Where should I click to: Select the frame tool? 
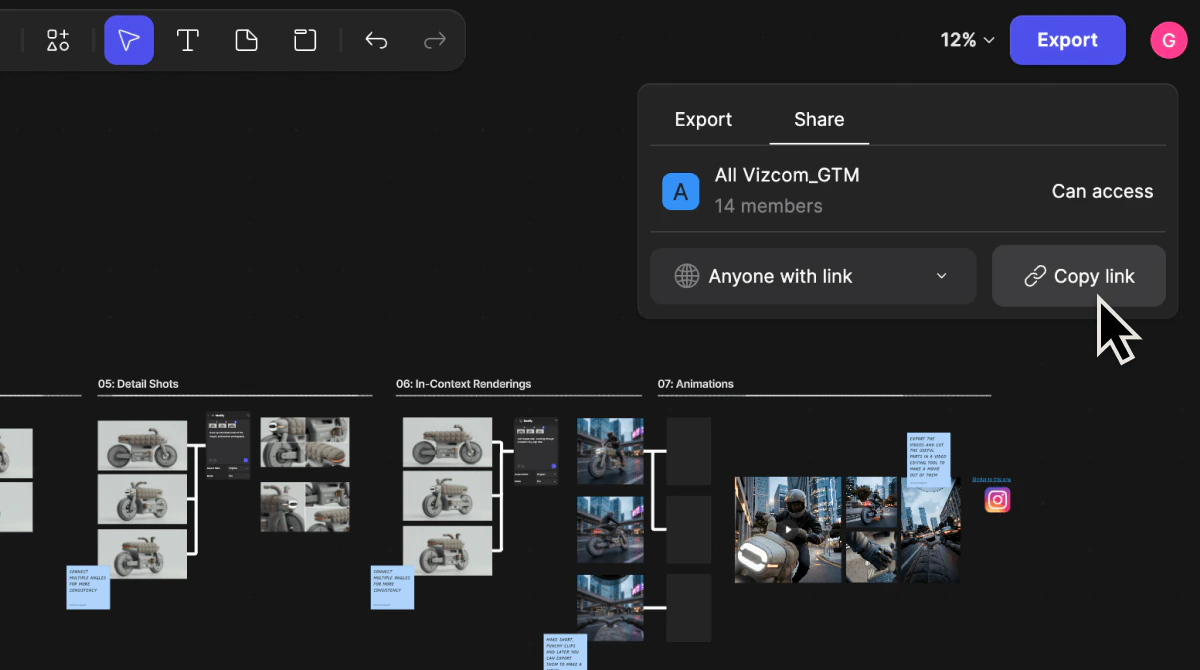click(305, 40)
